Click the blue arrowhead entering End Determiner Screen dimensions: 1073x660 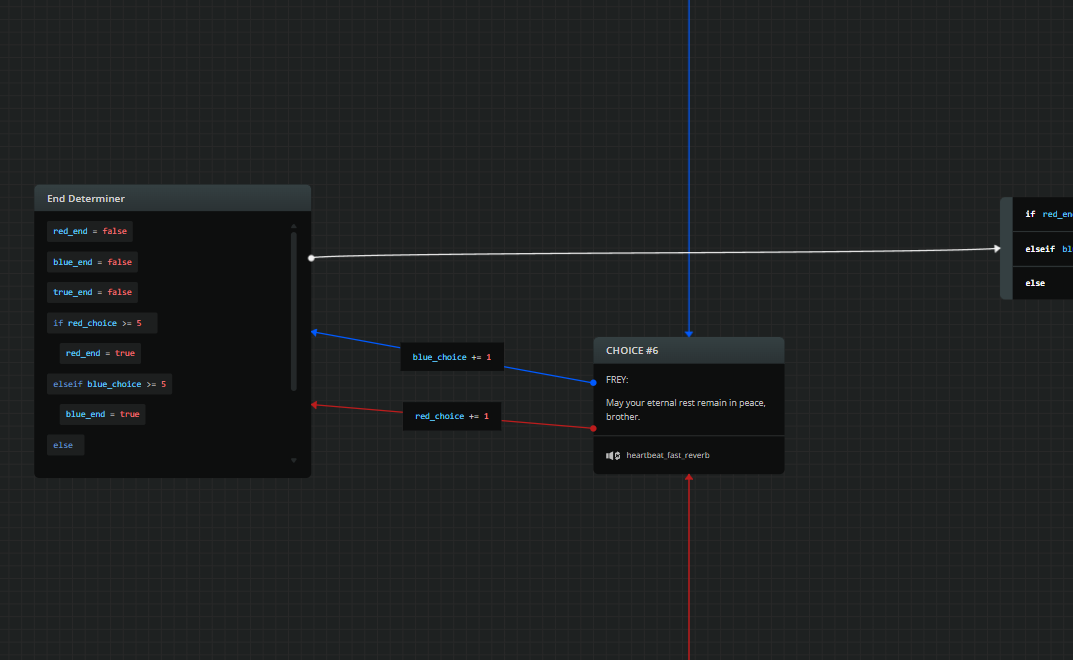tap(315, 332)
